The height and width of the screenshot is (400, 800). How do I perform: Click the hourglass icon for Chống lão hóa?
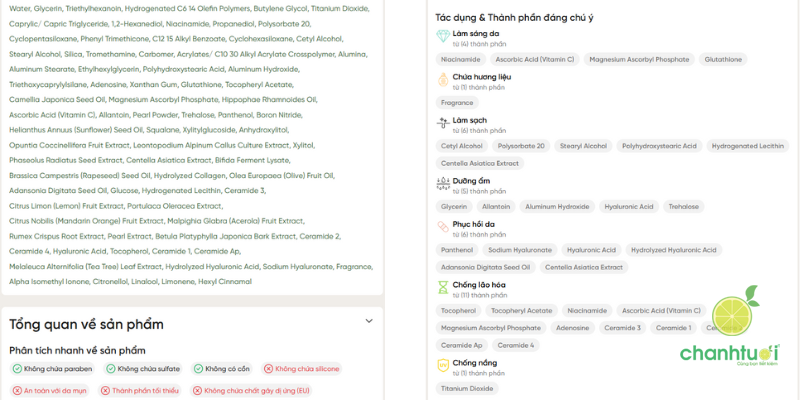443,288
